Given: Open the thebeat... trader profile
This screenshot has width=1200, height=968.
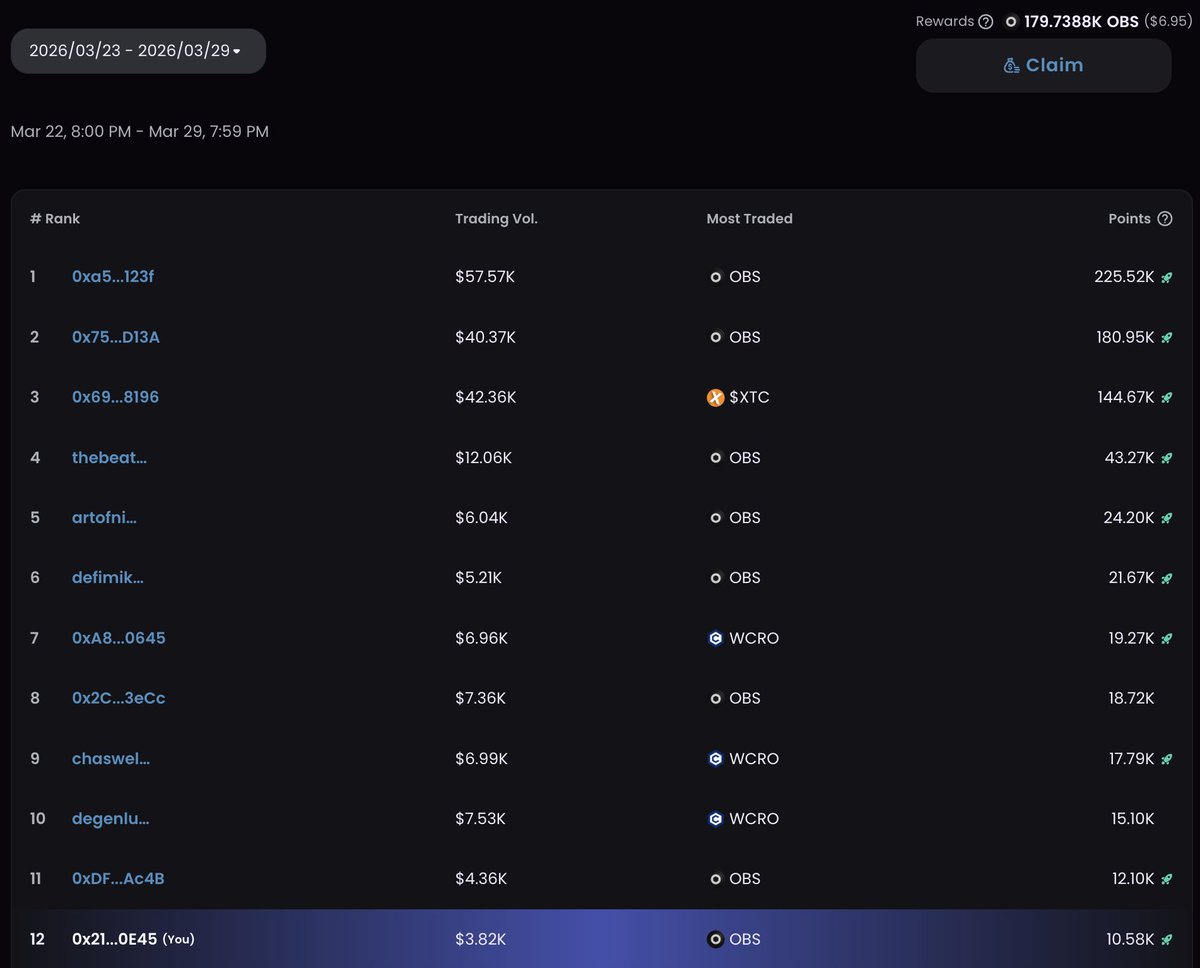Looking at the screenshot, I should (x=109, y=457).
